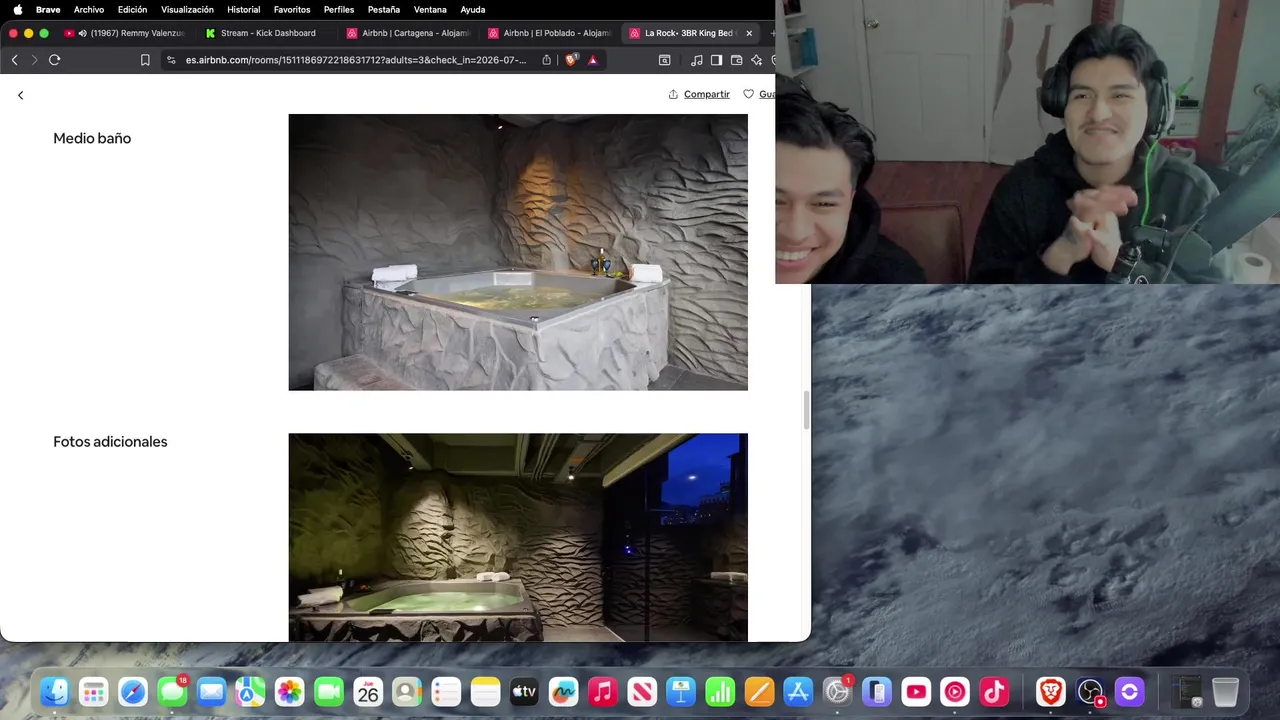Open Pages from the Dock

(759, 692)
